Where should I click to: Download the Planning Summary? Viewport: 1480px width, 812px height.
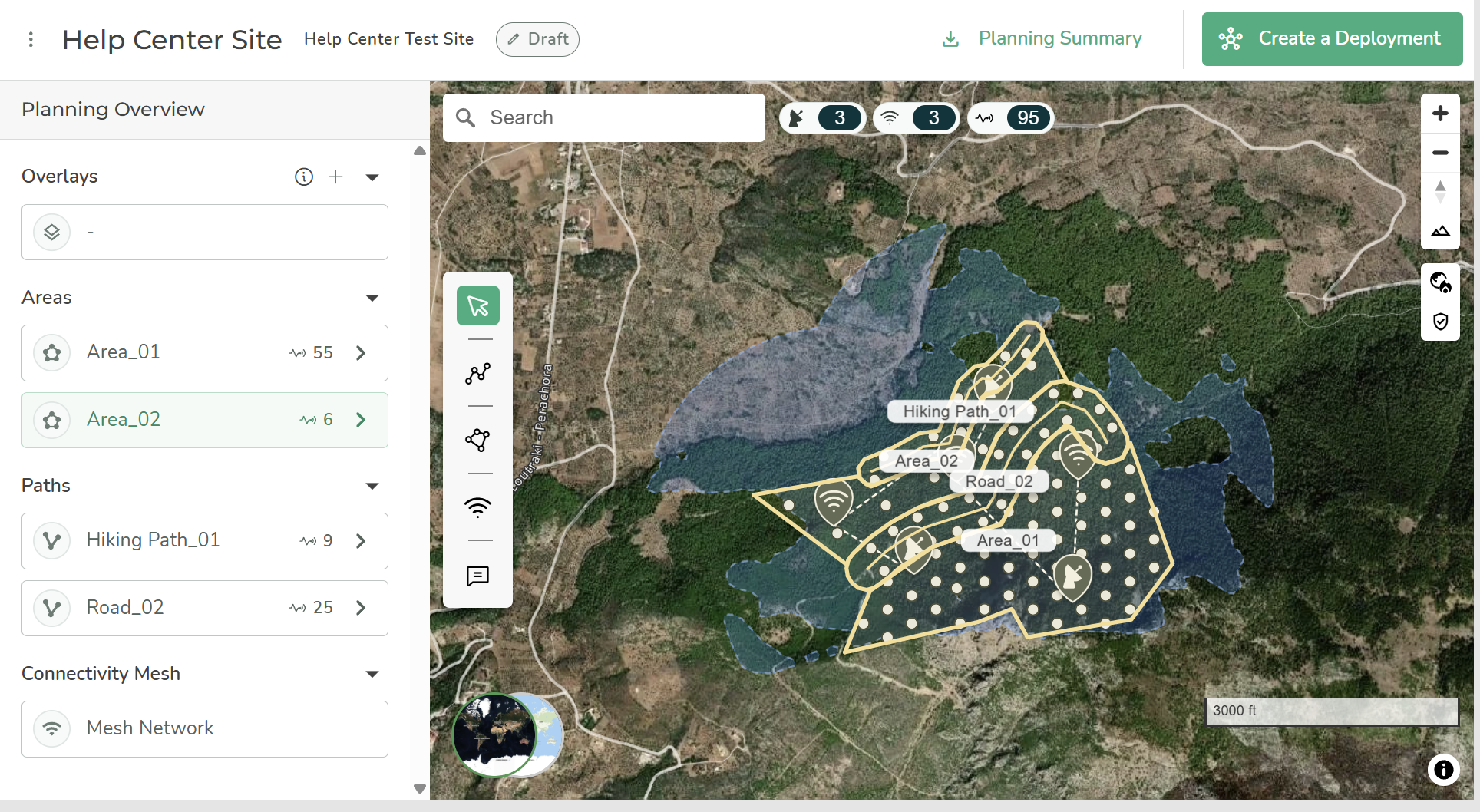click(x=1042, y=39)
